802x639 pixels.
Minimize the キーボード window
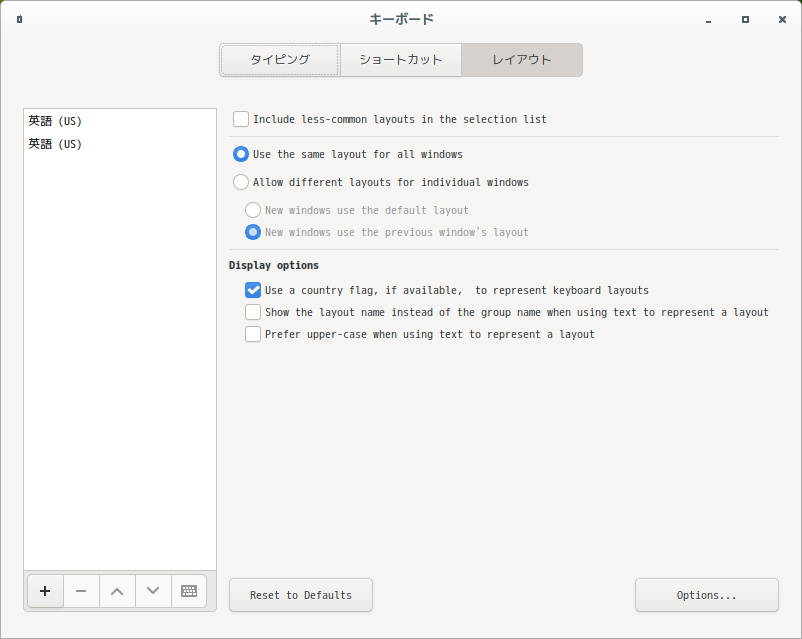click(708, 20)
